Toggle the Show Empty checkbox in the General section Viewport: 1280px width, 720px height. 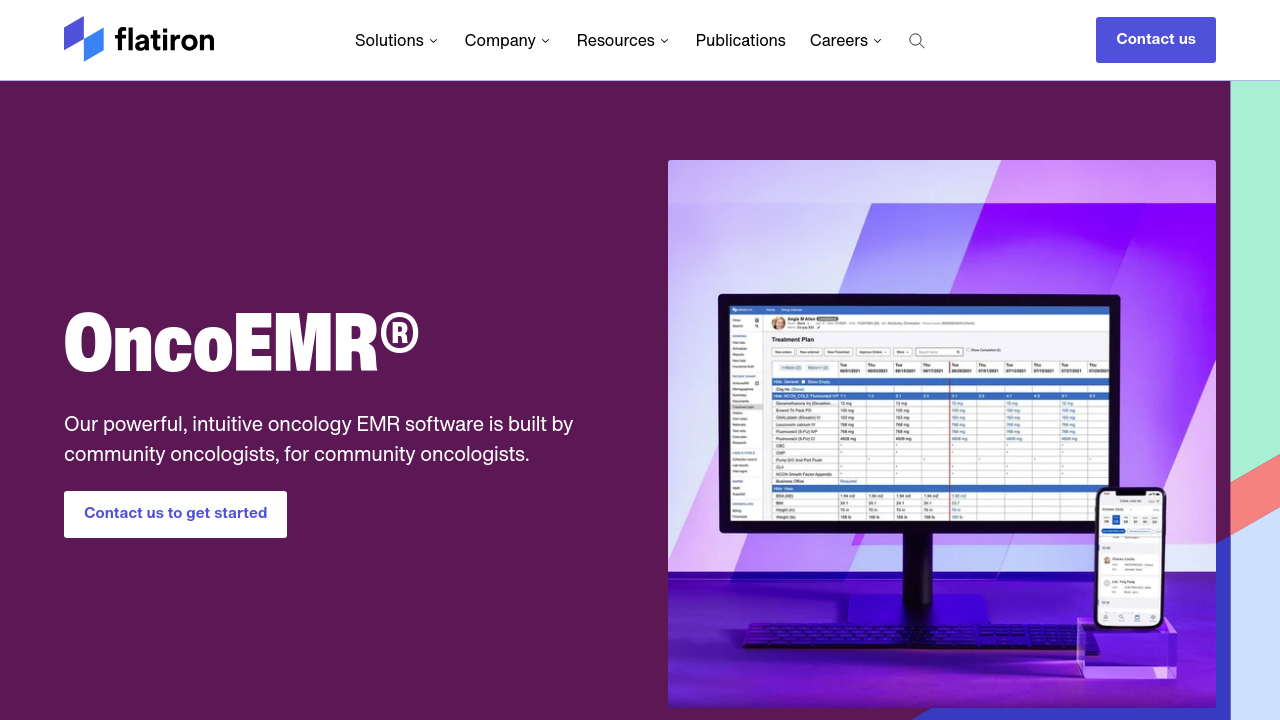[803, 382]
